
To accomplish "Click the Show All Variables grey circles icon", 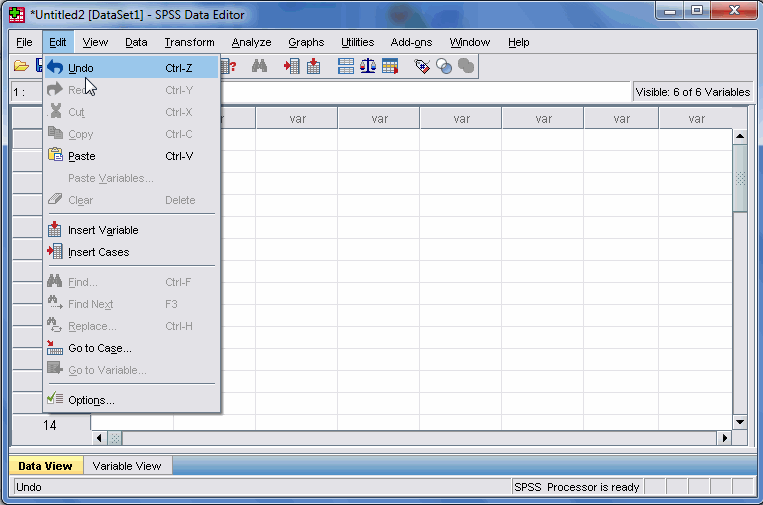I will pos(466,66).
